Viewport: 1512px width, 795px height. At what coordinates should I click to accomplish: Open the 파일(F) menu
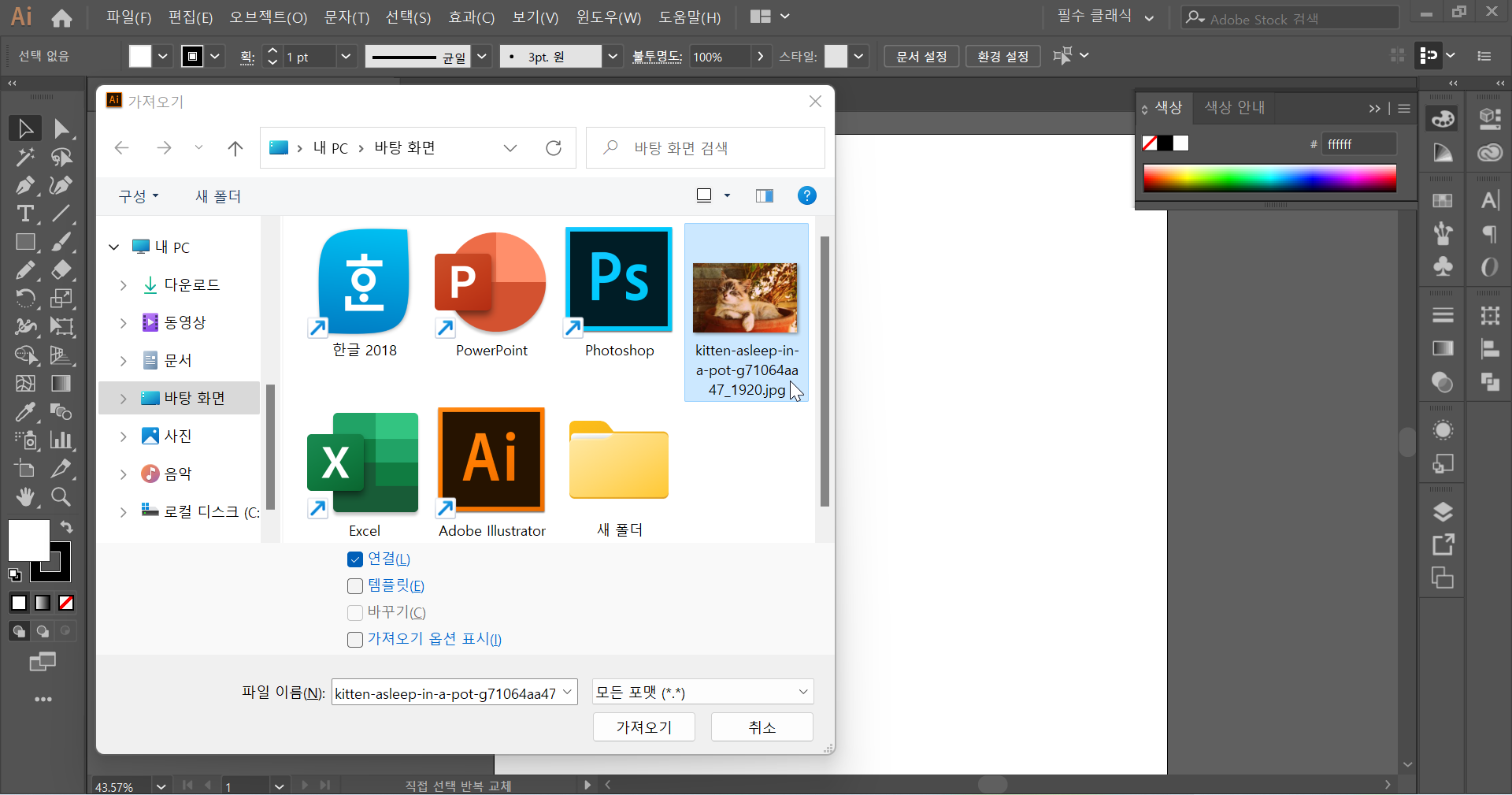(129, 17)
